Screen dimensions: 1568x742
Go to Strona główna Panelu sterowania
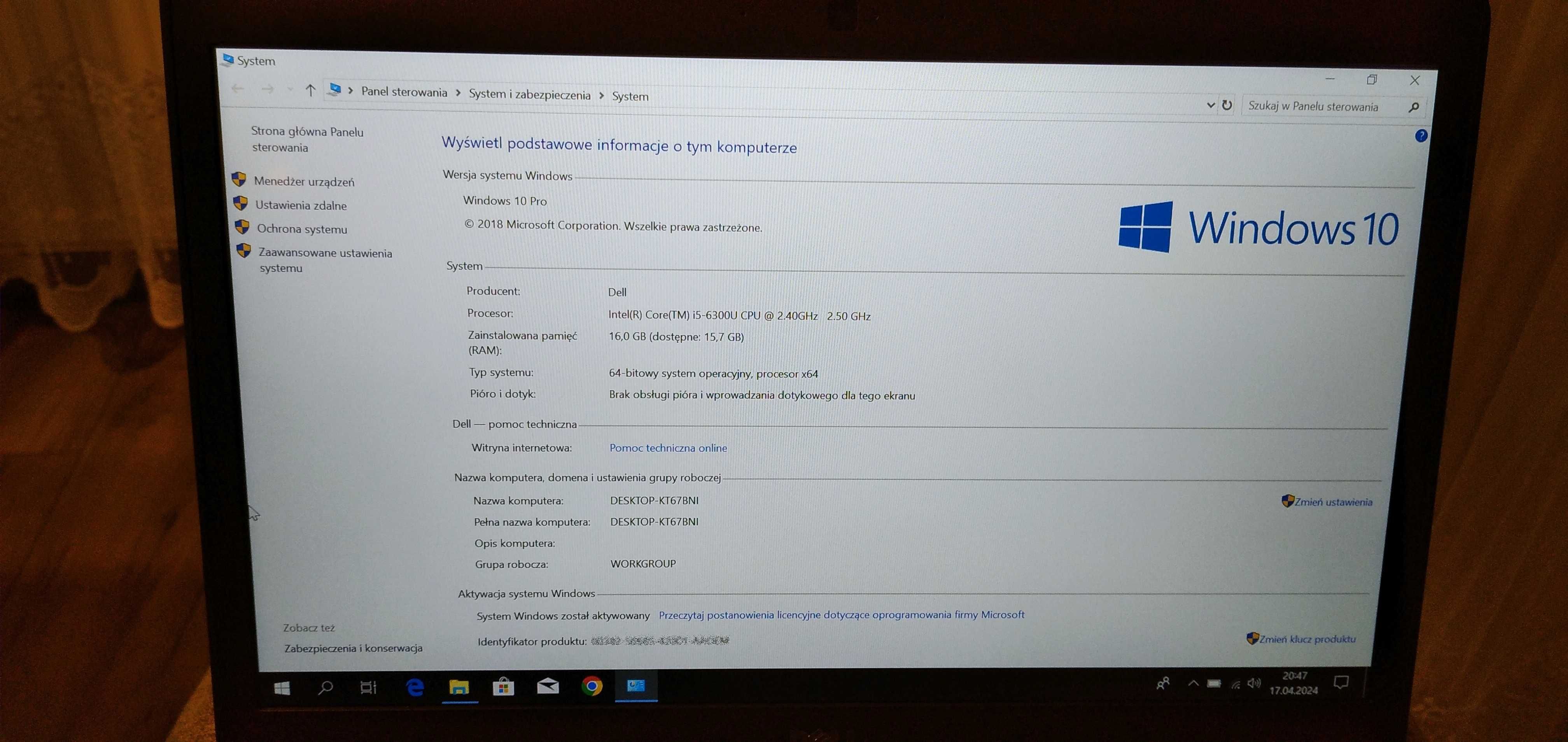click(307, 139)
